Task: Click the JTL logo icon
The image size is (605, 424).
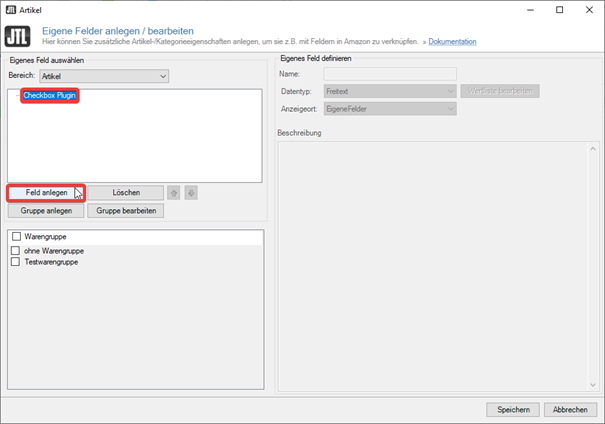Action: tap(17, 36)
